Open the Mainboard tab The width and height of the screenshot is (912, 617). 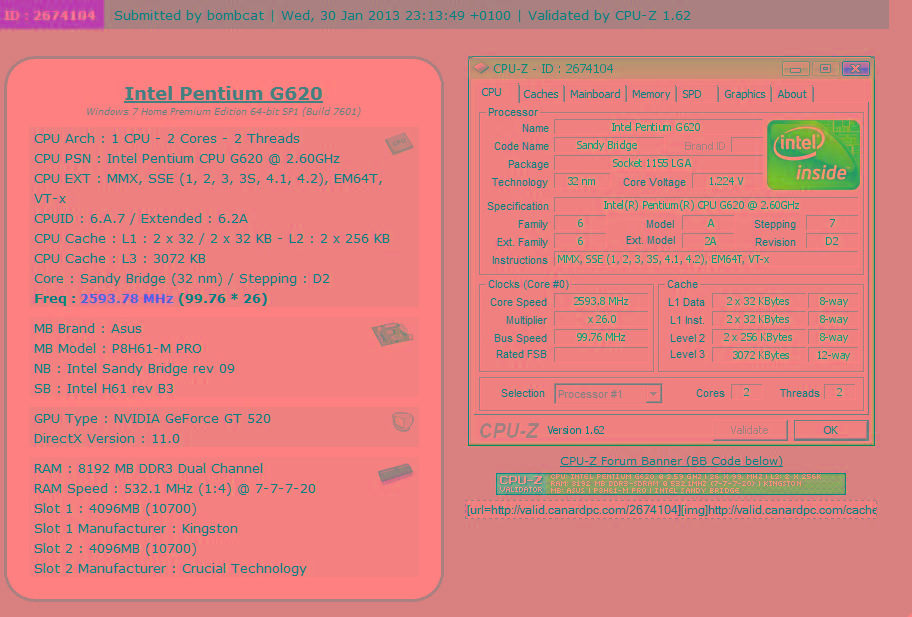pyautogui.click(x=595, y=94)
